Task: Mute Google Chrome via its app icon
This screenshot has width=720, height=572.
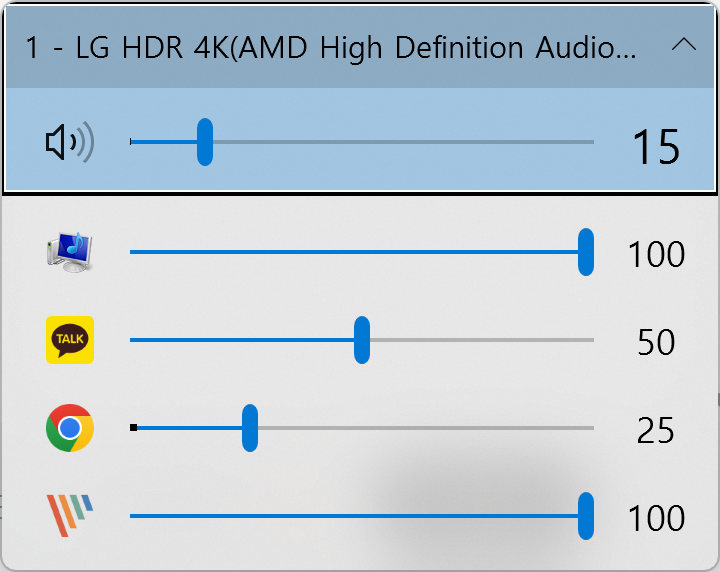Action: pos(70,428)
